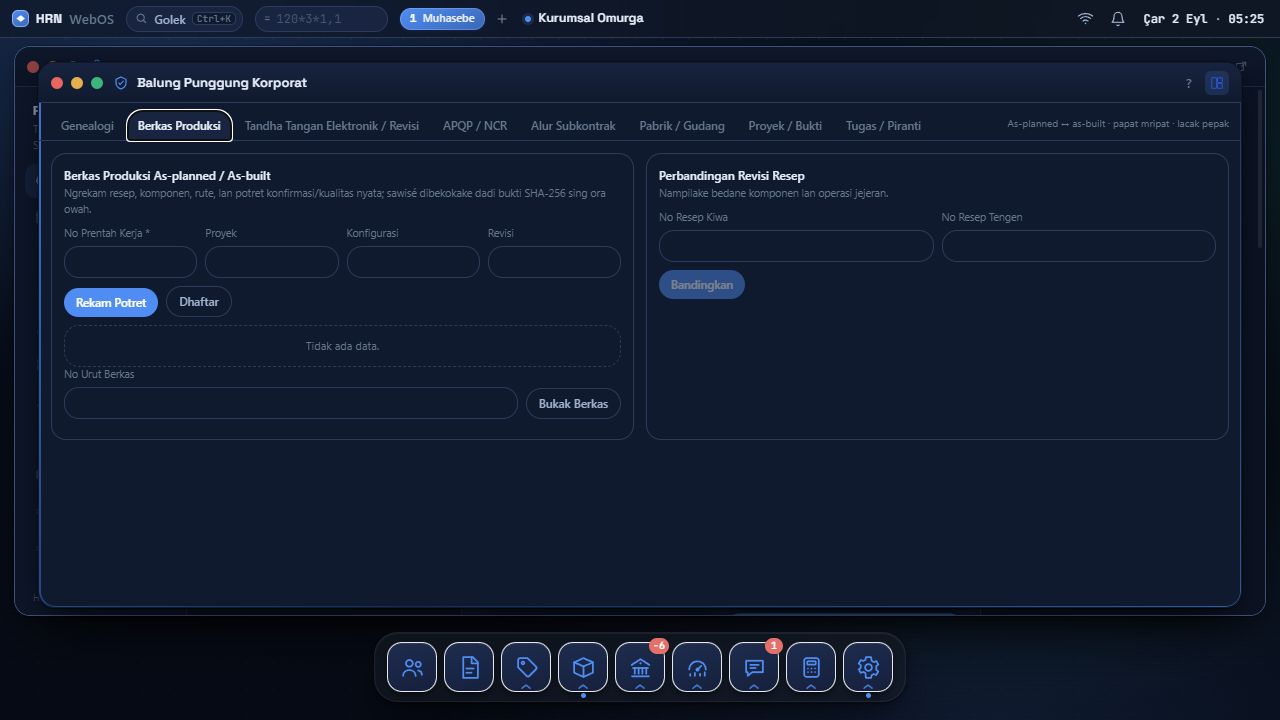Viewport: 1280px width, 720px height.
Task: Select the 1 Muhasebe workspace pill
Action: point(442,19)
